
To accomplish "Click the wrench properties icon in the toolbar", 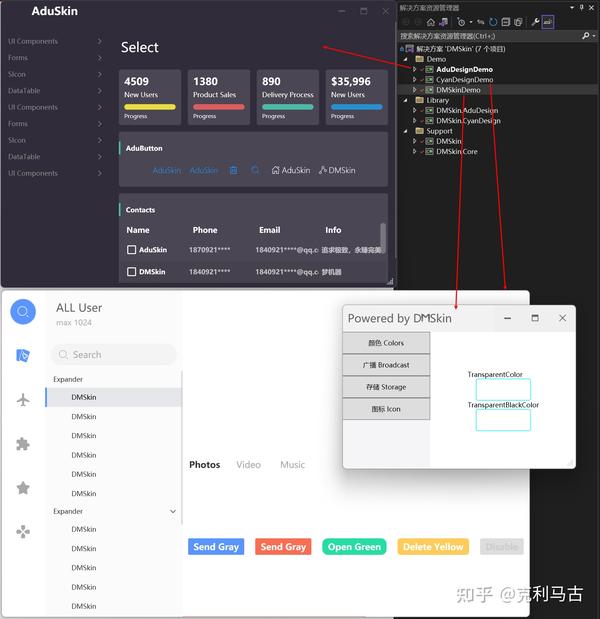I will click(535, 22).
